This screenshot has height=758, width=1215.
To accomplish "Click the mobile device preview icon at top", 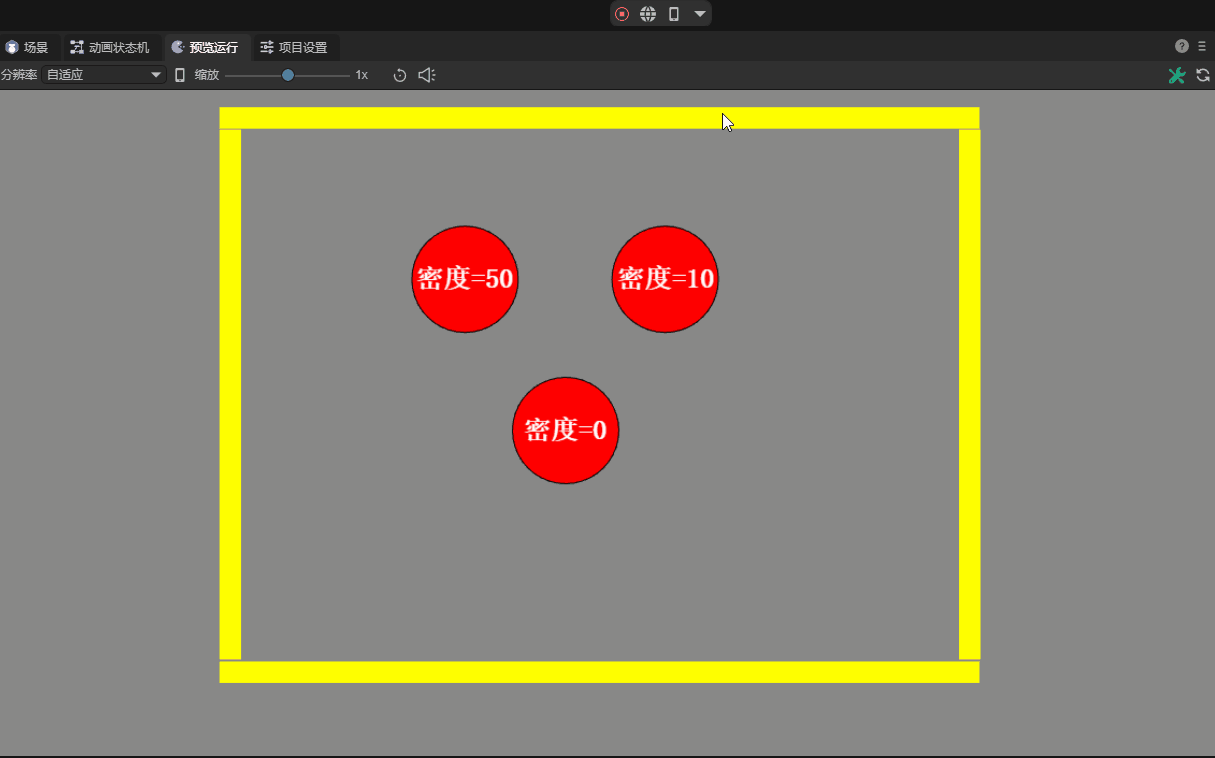I will [x=674, y=14].
